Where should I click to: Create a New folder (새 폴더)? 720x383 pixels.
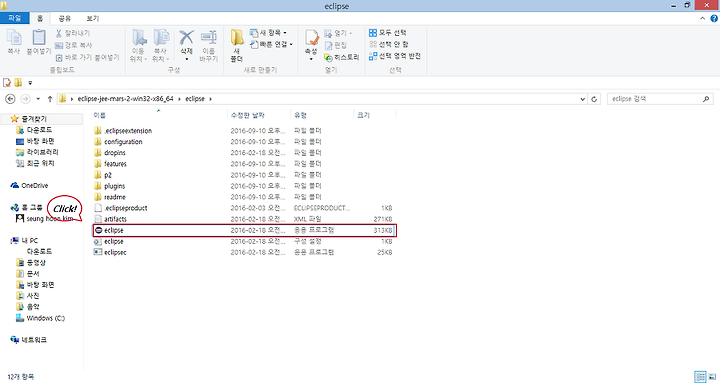click(x=237, y=45)
